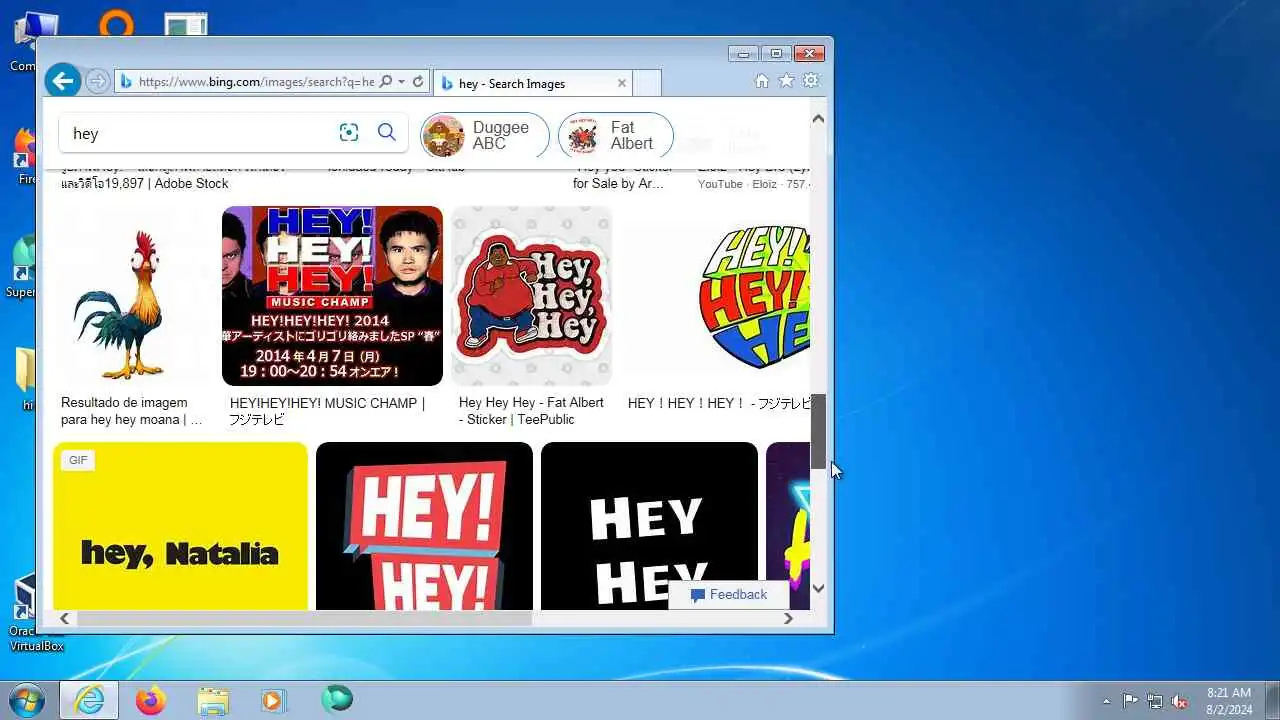Open a new blank tab
Image resolution: width=1280 pixels, height=720 pixels.
[647, 83]
